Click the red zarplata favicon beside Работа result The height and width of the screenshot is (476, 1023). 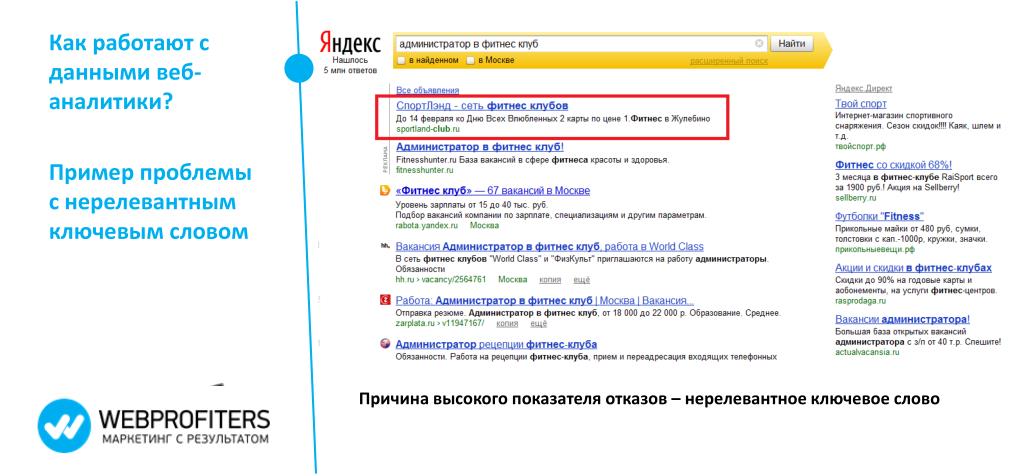point(385,301)
